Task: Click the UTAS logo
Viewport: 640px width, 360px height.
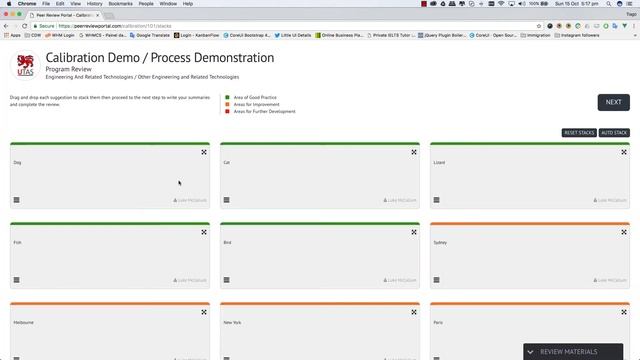Action: coord(25,65)
